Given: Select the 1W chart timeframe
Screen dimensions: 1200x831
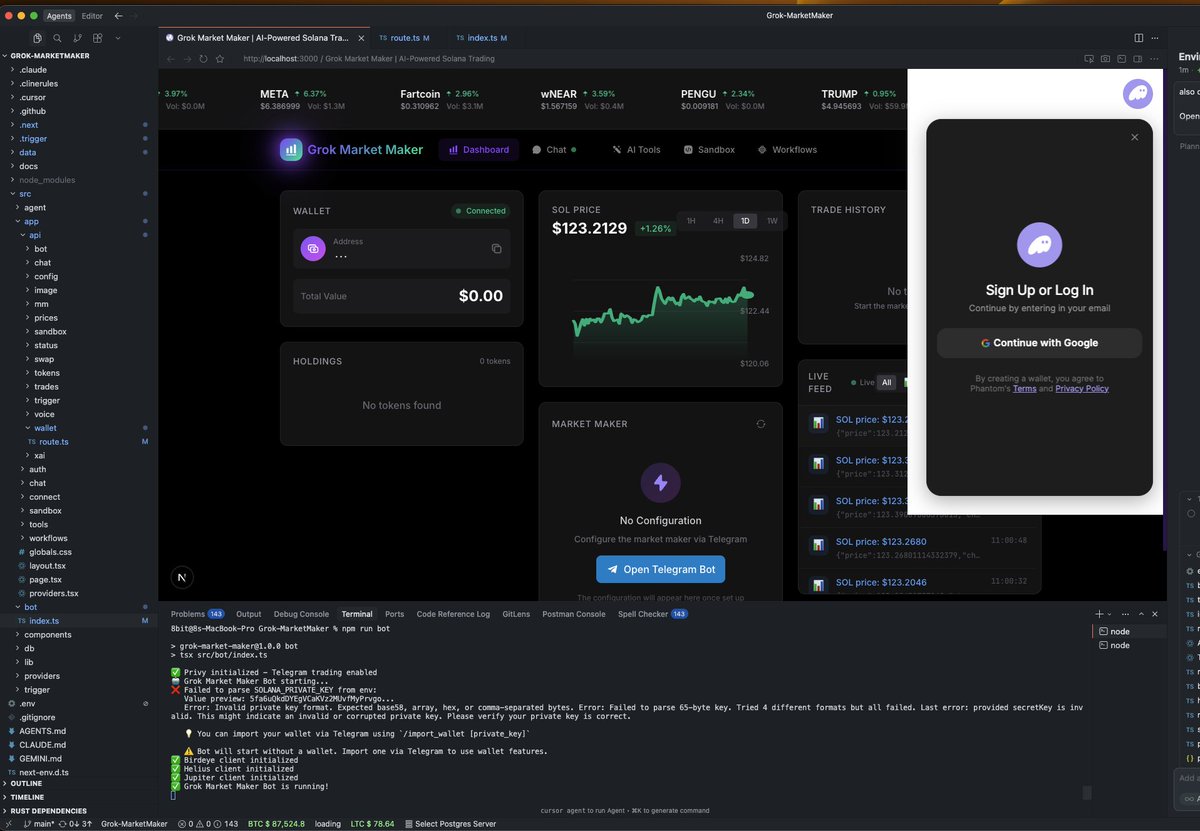Looking at the screenshot, I should 772,221.
